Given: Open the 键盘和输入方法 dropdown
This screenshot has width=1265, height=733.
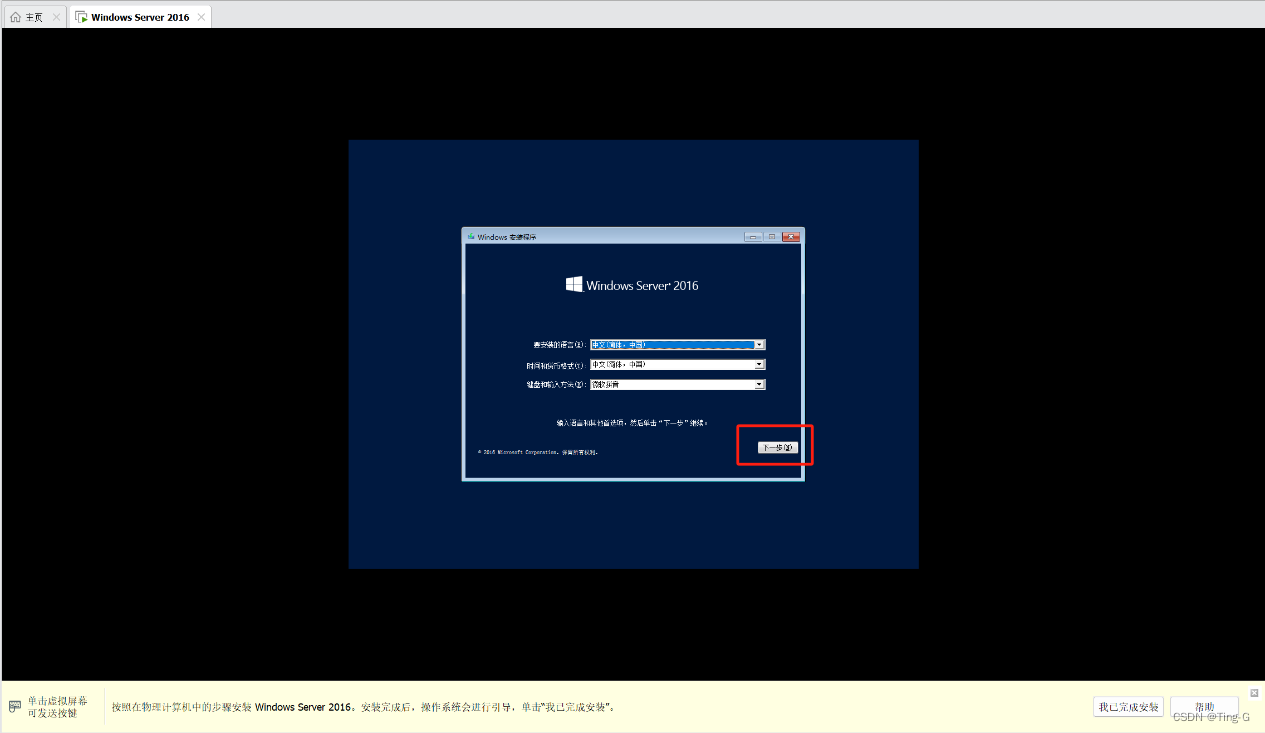Looking at the screenshot, I should (x=759, y=384).
